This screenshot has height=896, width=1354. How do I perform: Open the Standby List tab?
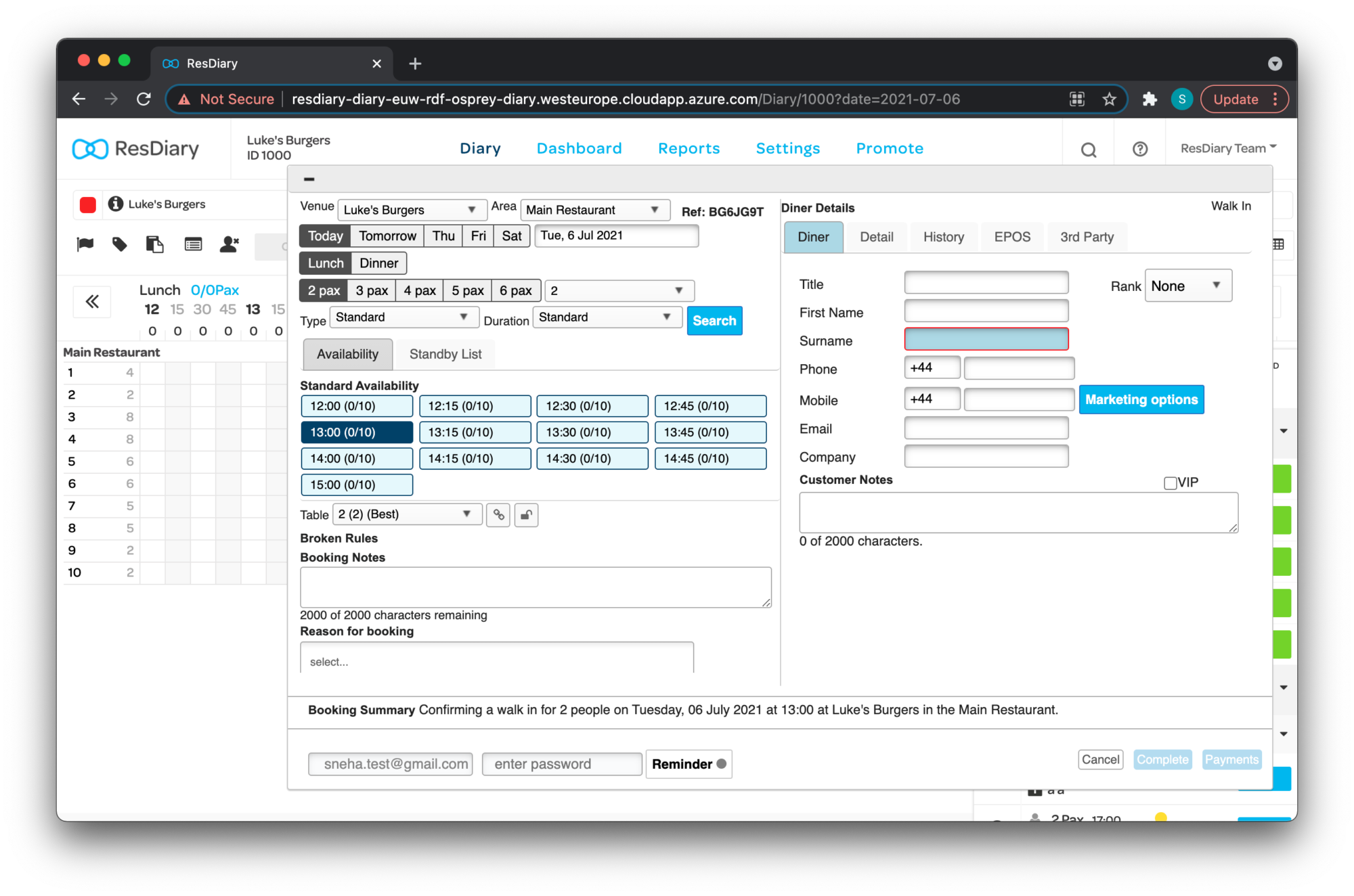pos(445,354)
